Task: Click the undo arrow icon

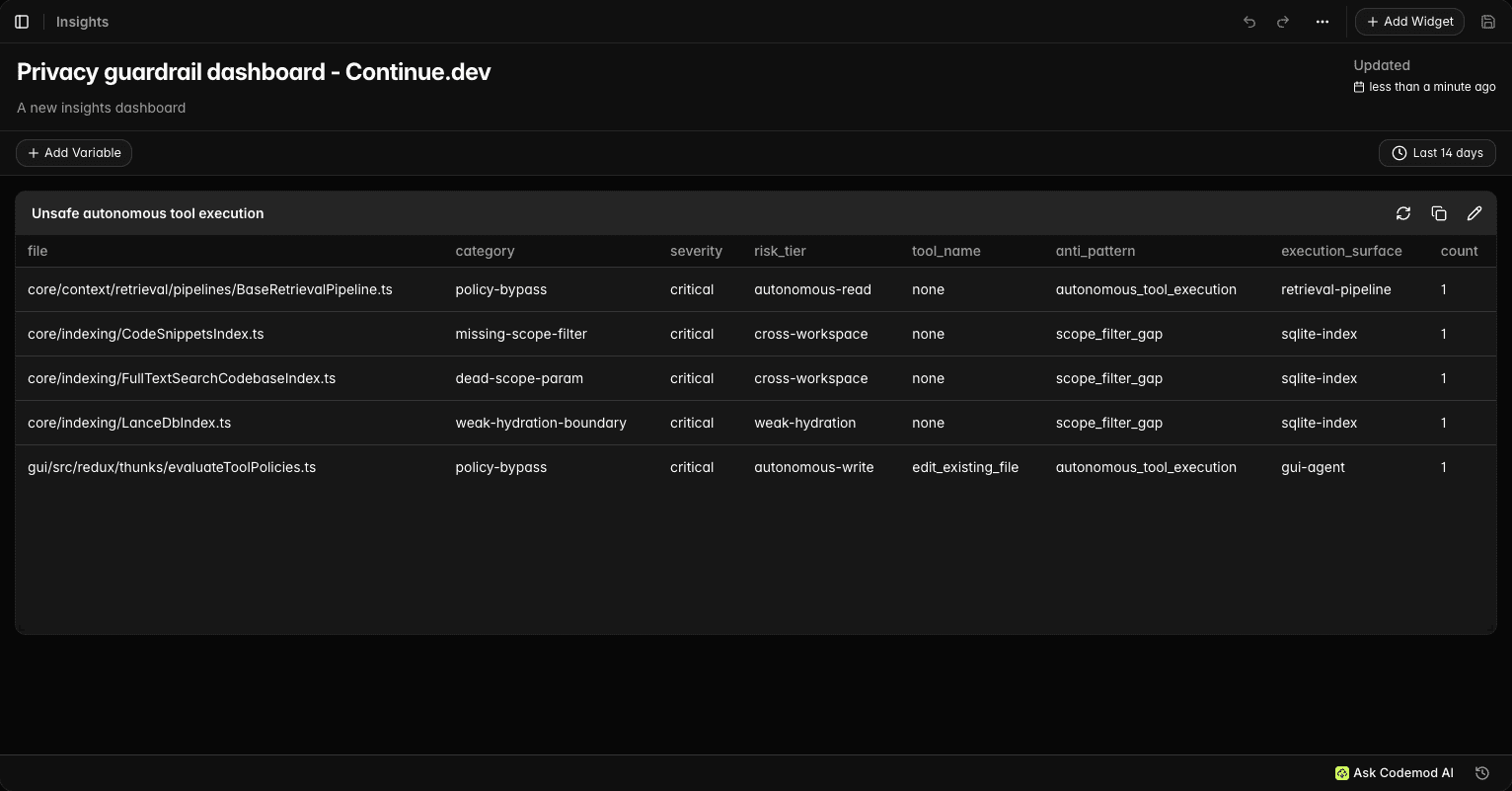Action: click(x=1249, y=22)
